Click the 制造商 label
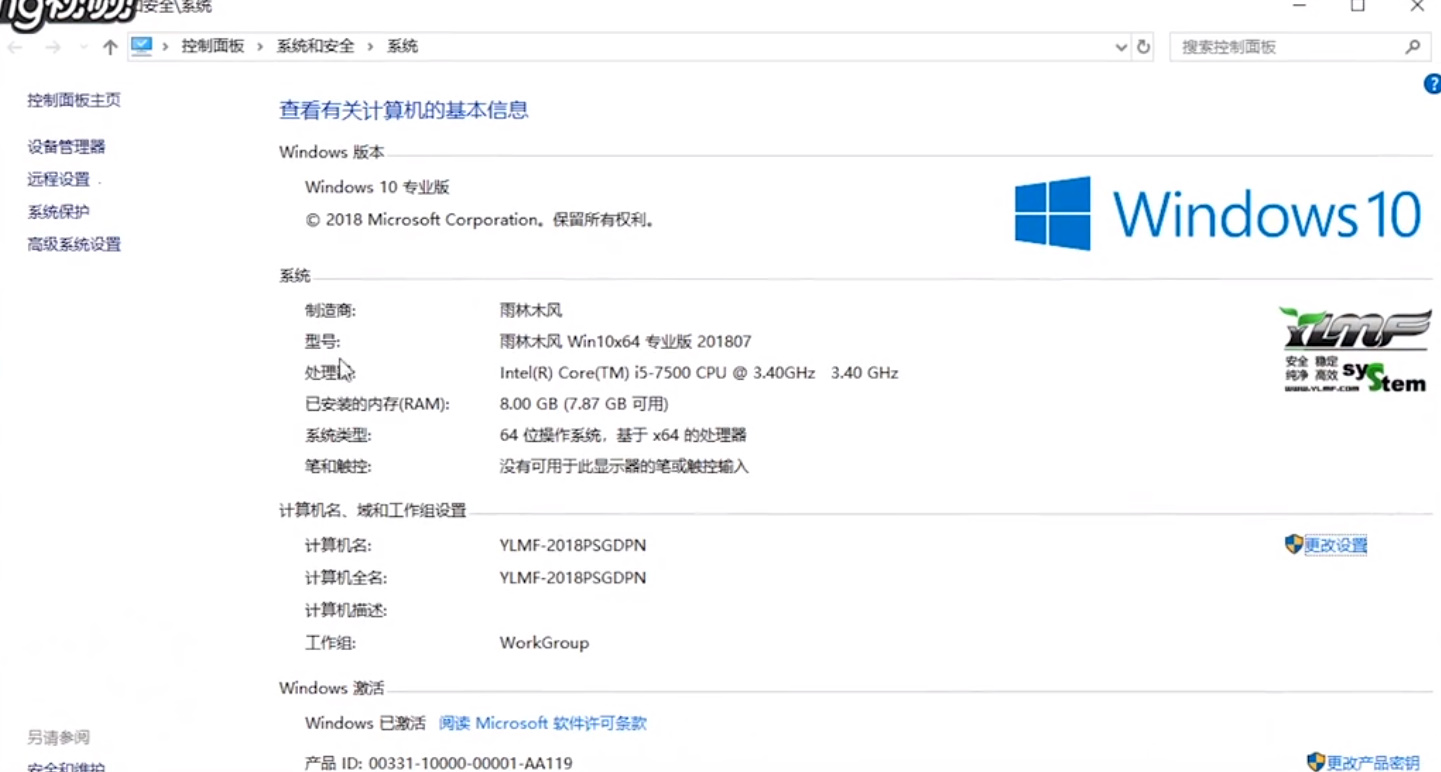Viewport: 1441px width, 772px height. coord(330,310)
